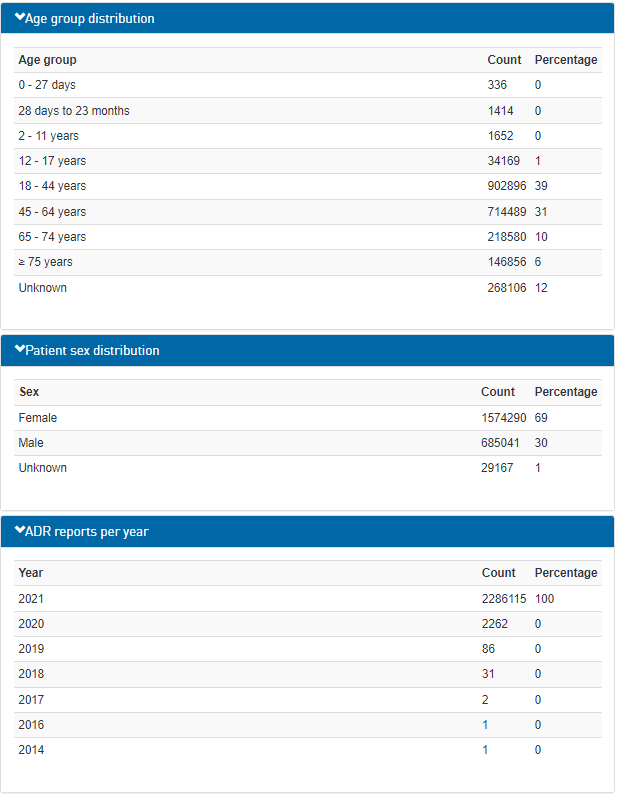Open the 2014 count value link
The image size is (617, 799).
485,749
